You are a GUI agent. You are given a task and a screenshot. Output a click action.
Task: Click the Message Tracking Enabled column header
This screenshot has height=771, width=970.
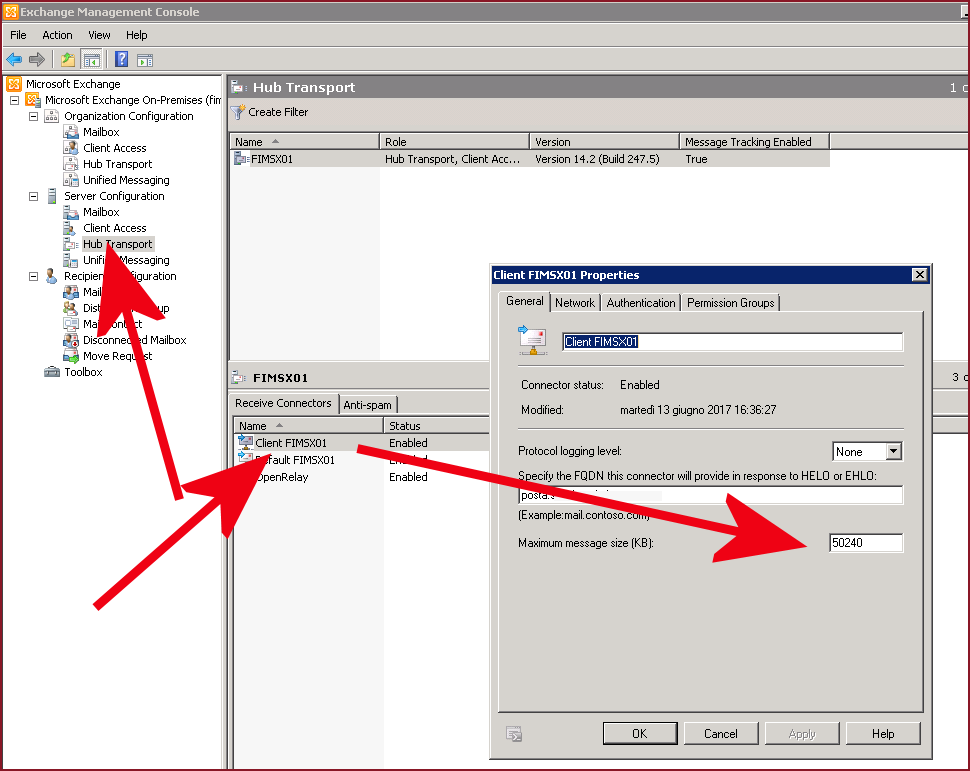point(754,142)
